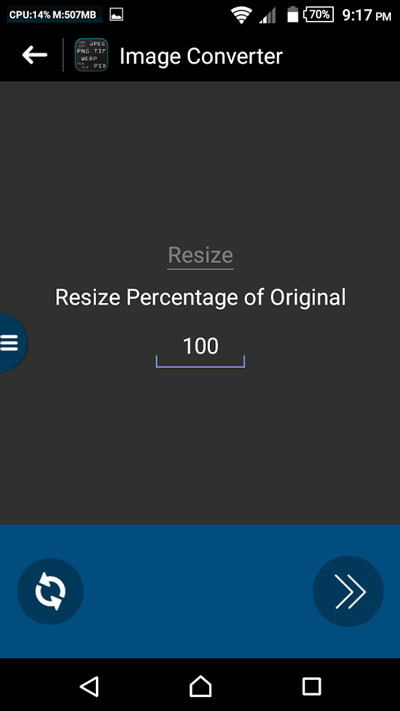Tap the battery 70% indicator
This screenshot has height=711, width=400.
pos(318,15)
